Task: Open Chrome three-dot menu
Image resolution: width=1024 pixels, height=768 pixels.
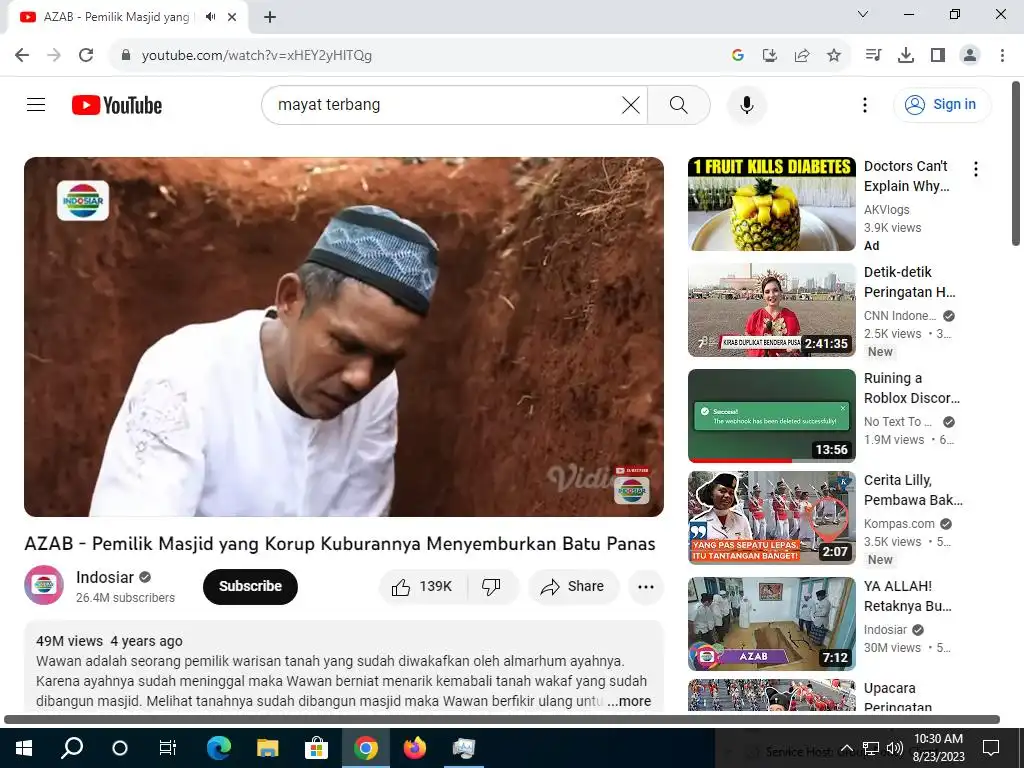Action: (1002, 55)
